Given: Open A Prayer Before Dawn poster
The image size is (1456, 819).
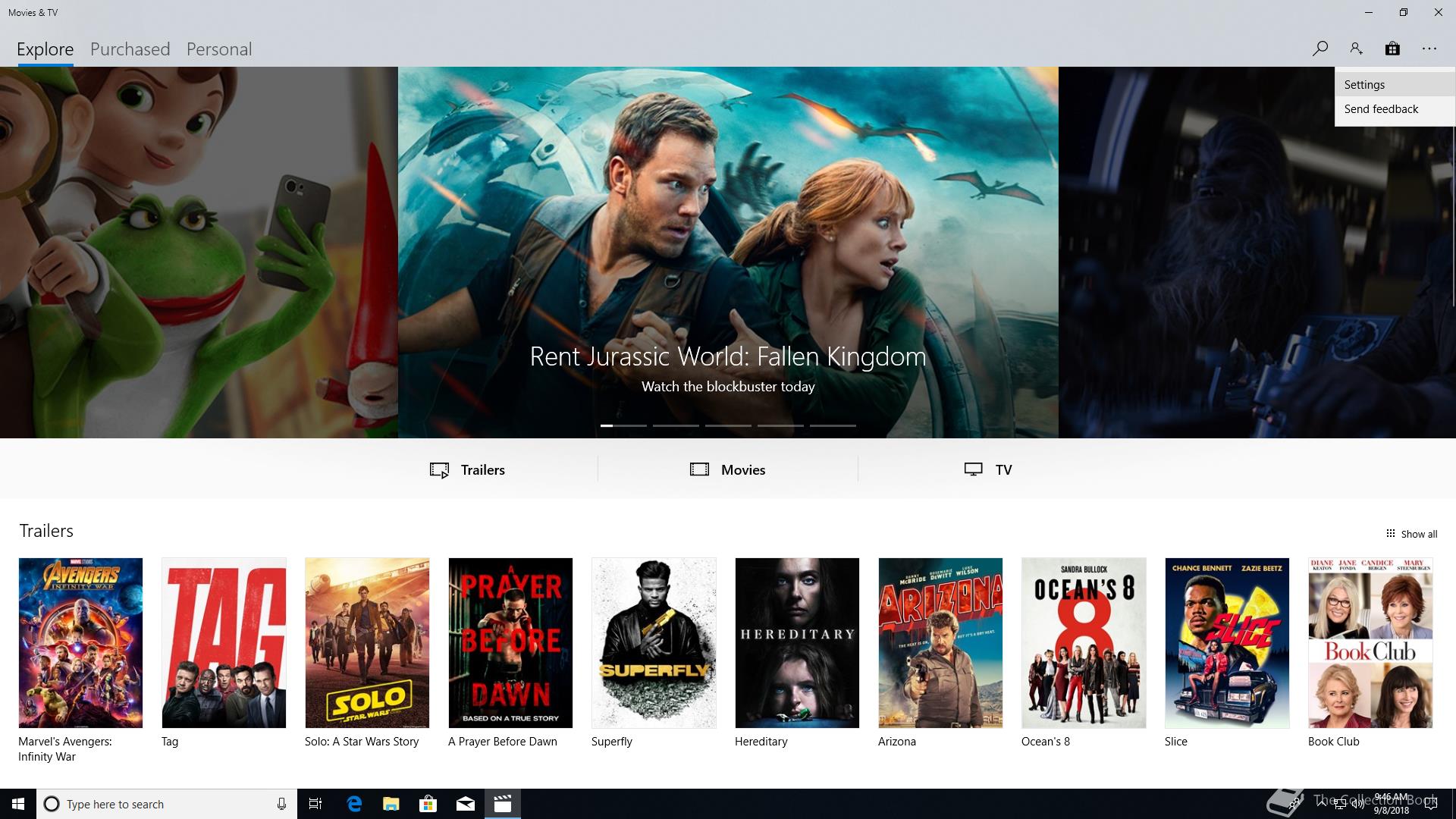Looking at the screenshot, I should [510, 643].
